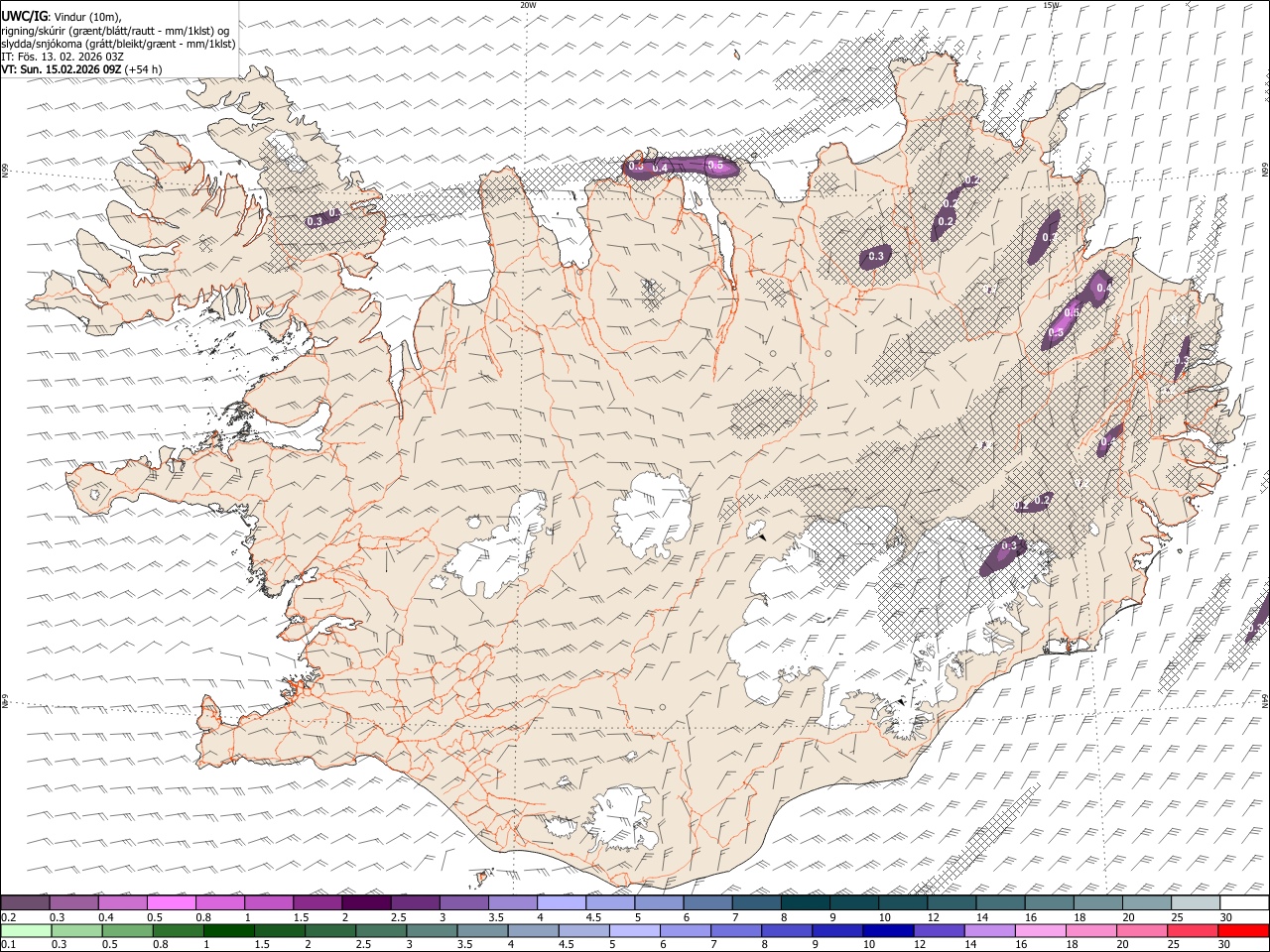
Task: Pick the navy blue 10 swatch on green-to-red scale
Action: (x=887, y=930)
